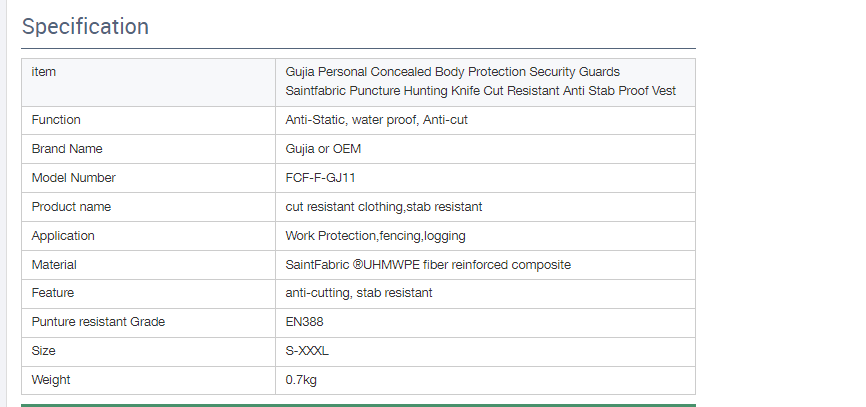This screenshot has width=866, height=407.
Task: Select the 0.7kg weight value
Action: pos(301,380)
